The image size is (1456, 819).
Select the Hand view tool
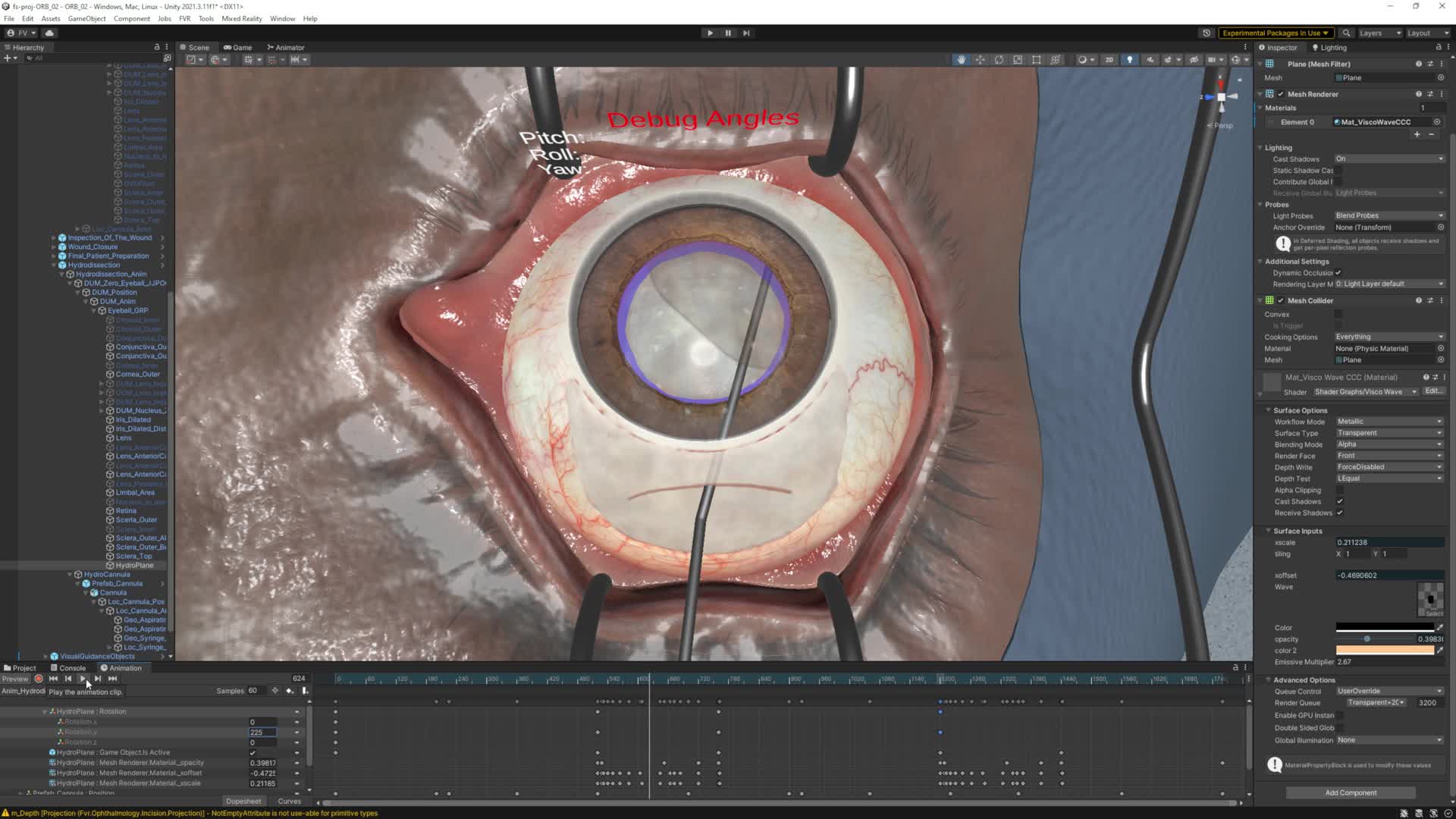[x=961, y=60]
